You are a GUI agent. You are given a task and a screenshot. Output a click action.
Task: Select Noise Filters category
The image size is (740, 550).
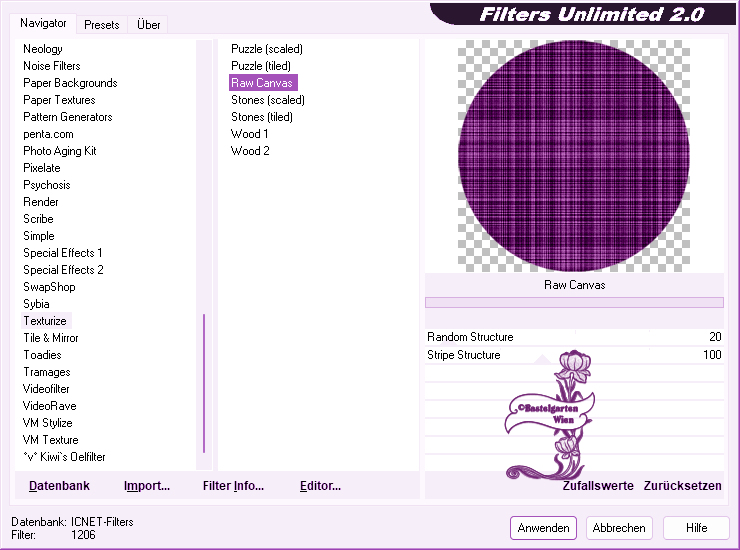[51, 66]
